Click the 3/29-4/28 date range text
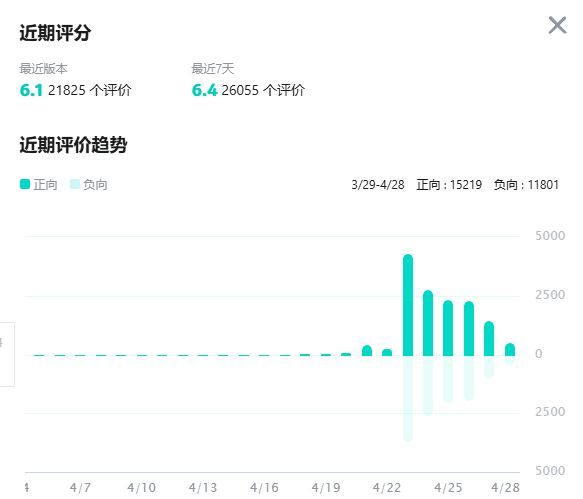 tap(378, 184)
